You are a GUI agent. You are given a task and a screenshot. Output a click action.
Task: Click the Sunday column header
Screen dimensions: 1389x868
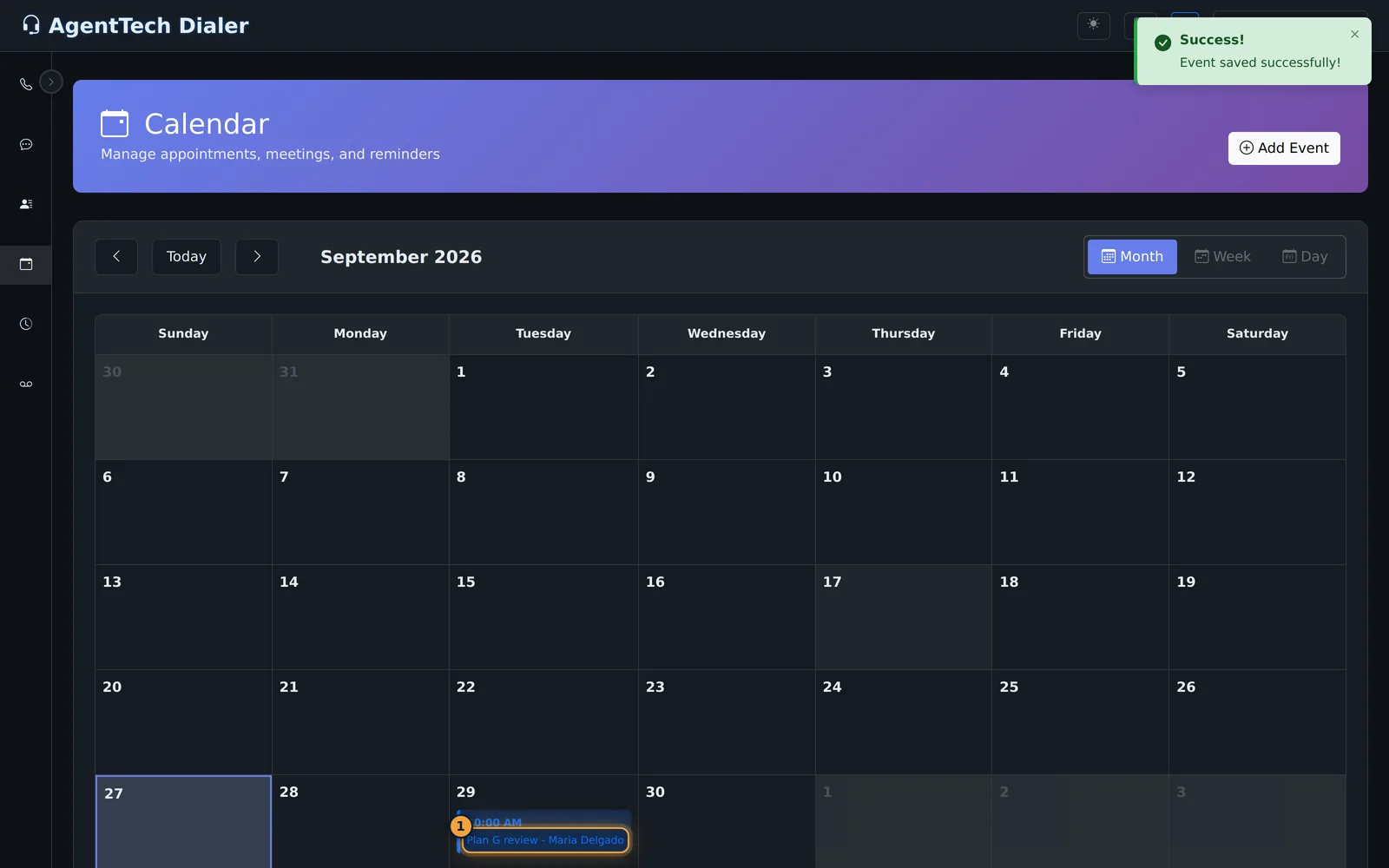coord(183,333)
